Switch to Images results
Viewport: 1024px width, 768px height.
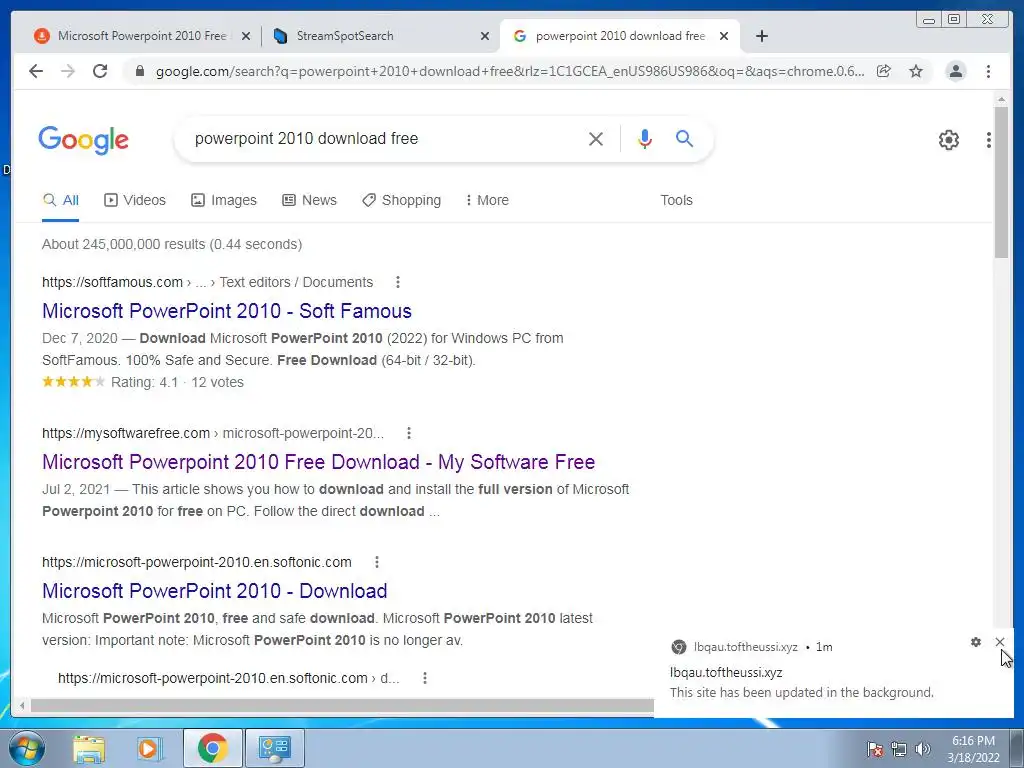coord(224,200)
